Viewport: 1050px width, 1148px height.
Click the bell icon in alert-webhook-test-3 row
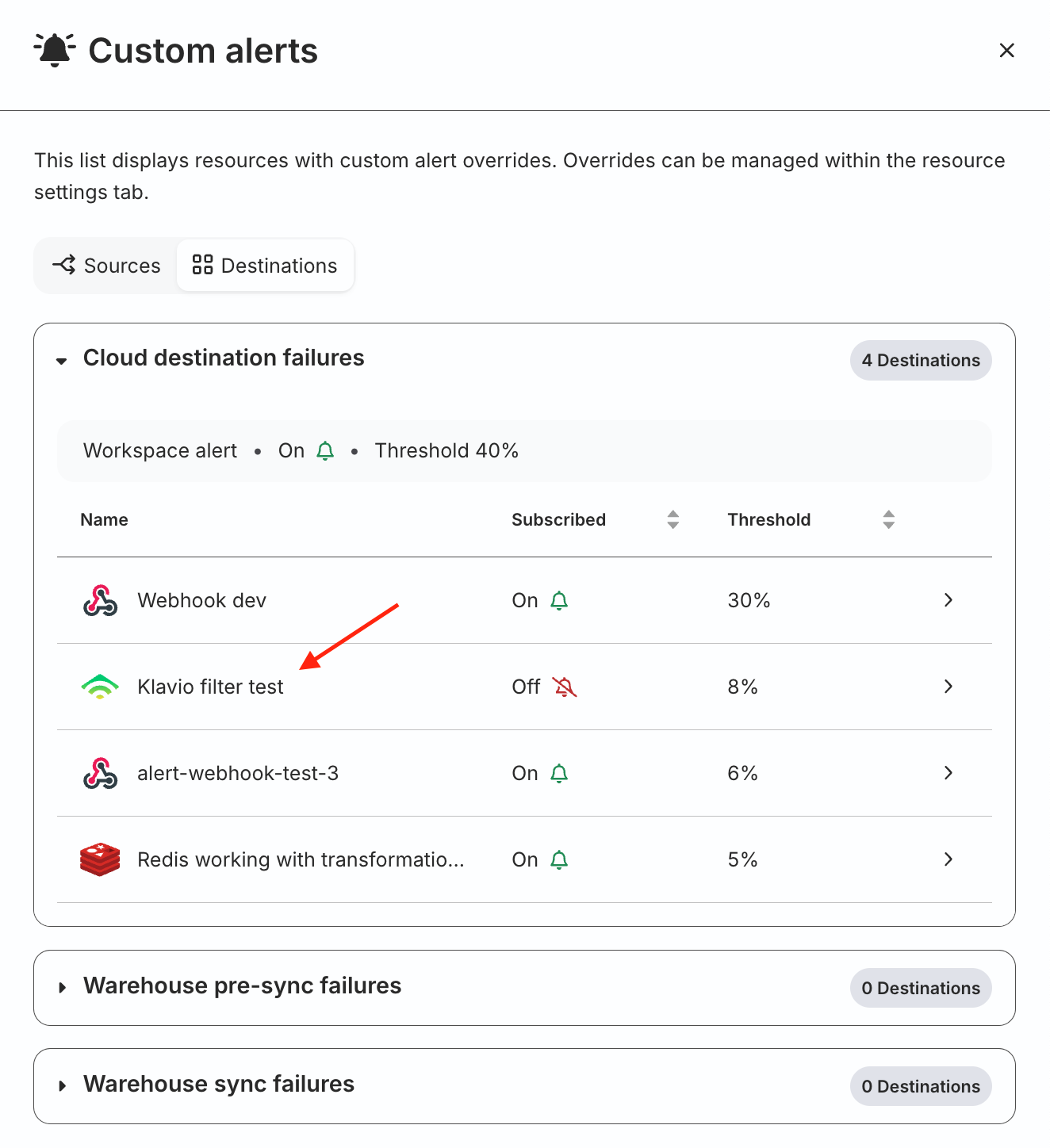click(x=559, y=774)
